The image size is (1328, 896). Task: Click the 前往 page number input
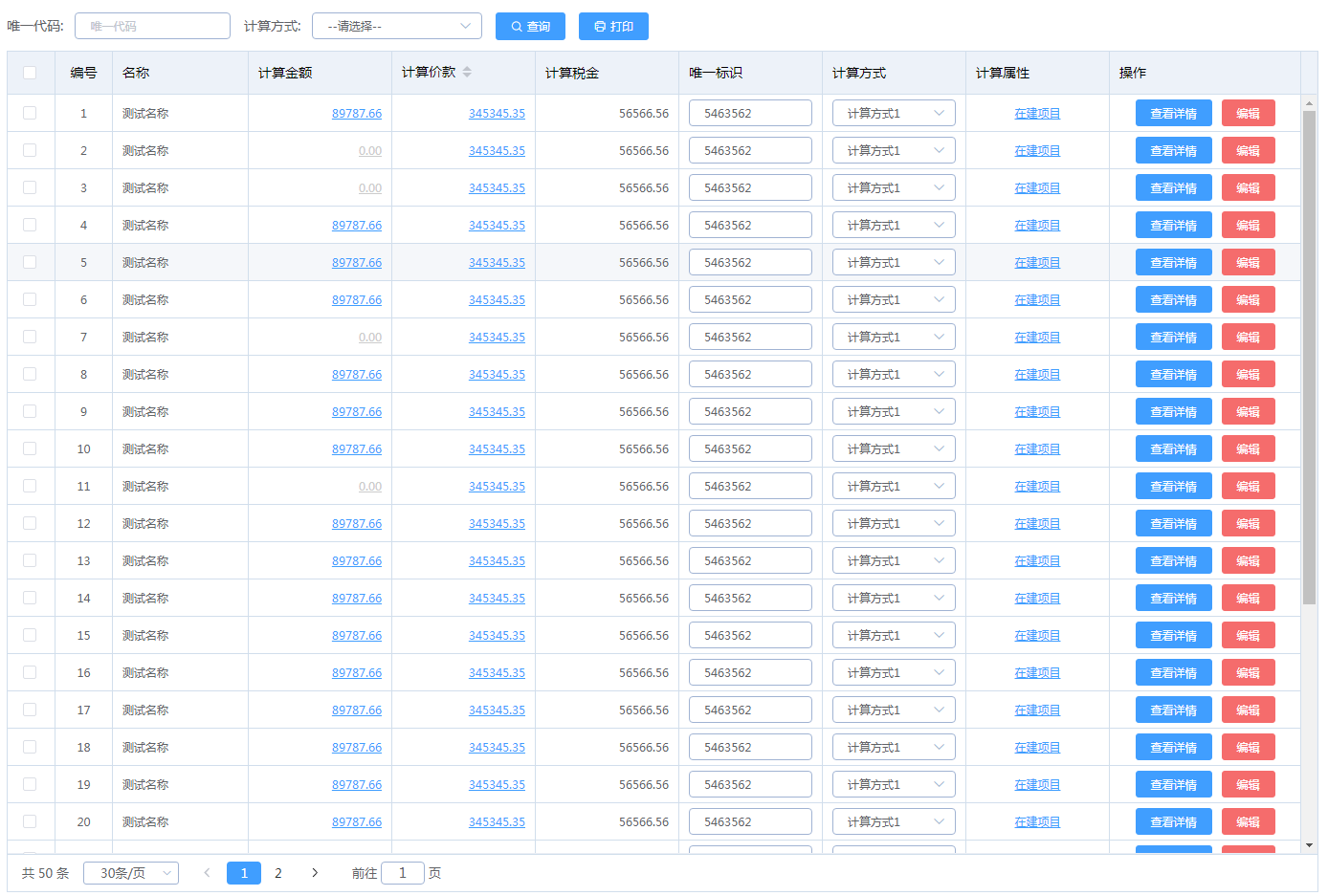(x=403, y=873)
